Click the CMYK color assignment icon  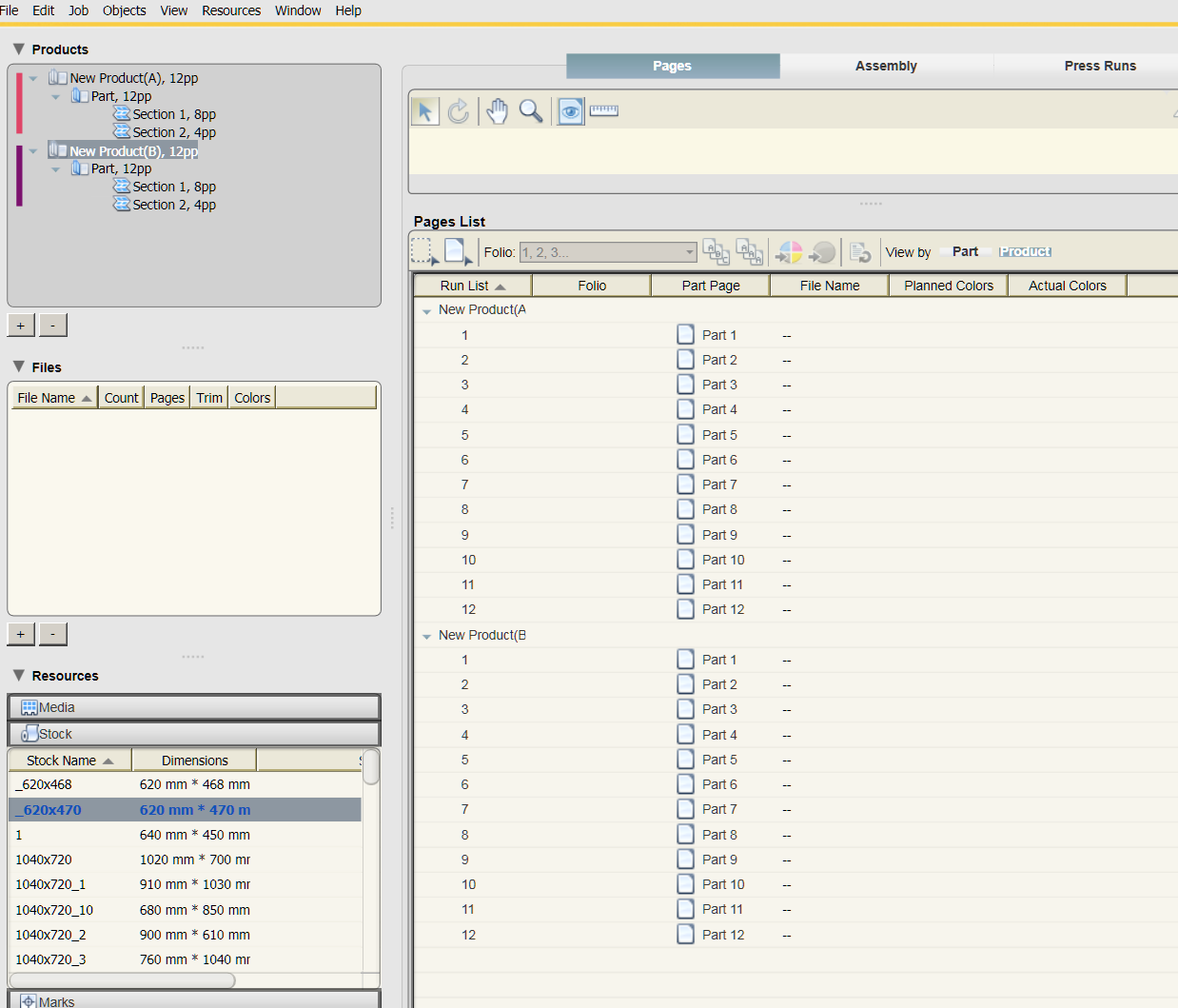pyautogui.click(x=790, y=252)
